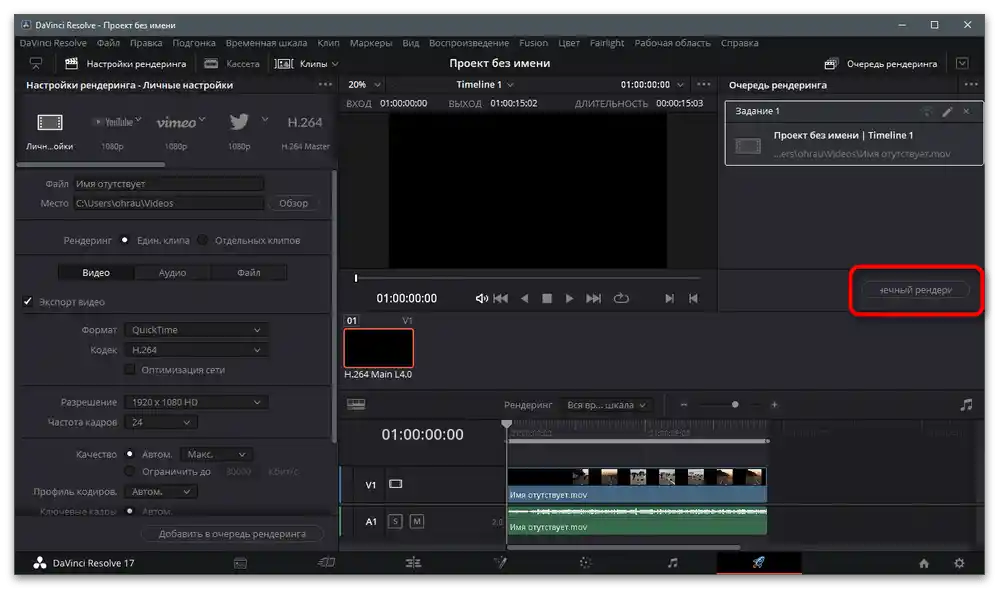This screenshot has height=589, width=999.
Task: Select Автом. quality radio button
Action: tap(130, 454)
